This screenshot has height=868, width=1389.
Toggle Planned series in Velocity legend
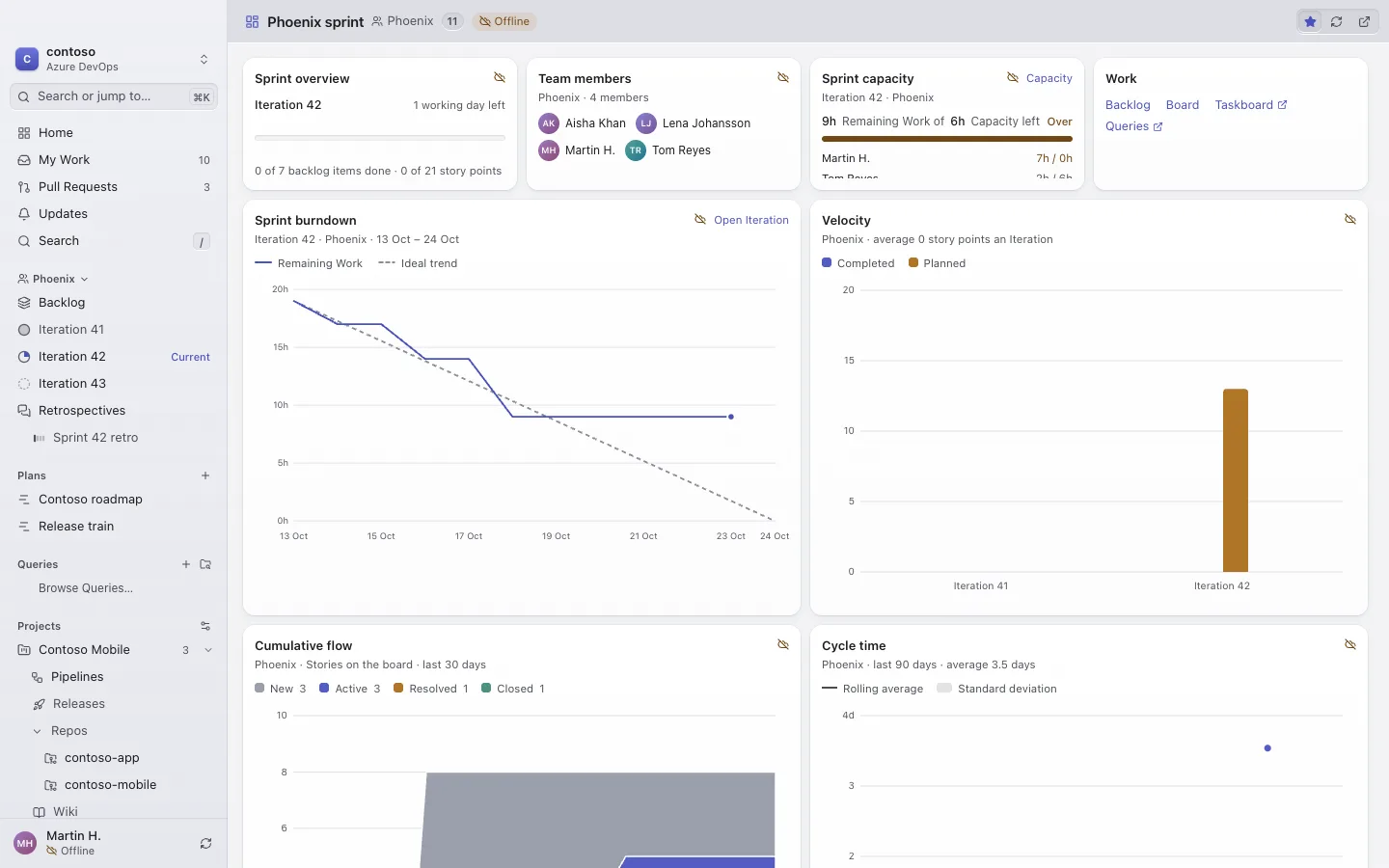937,263
